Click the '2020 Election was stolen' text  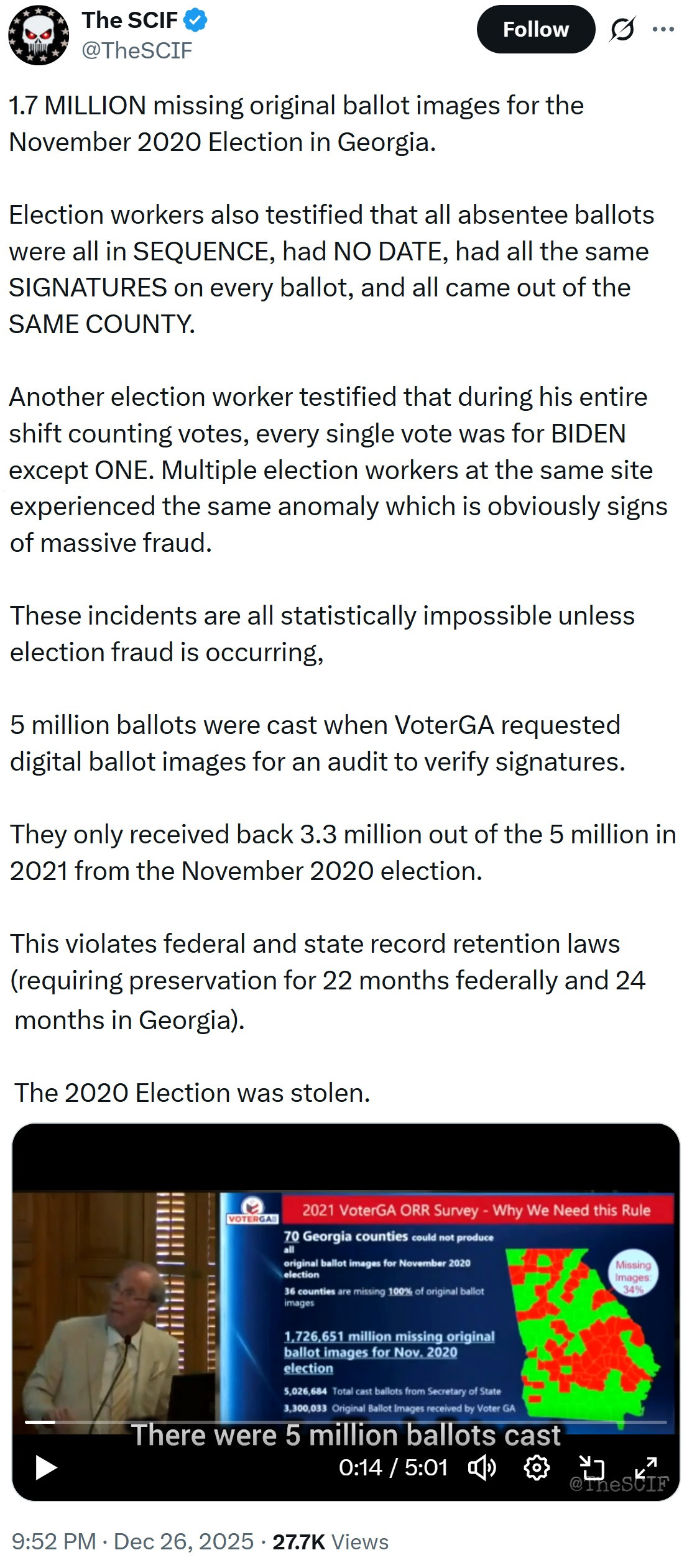[x=192, y=1093]
